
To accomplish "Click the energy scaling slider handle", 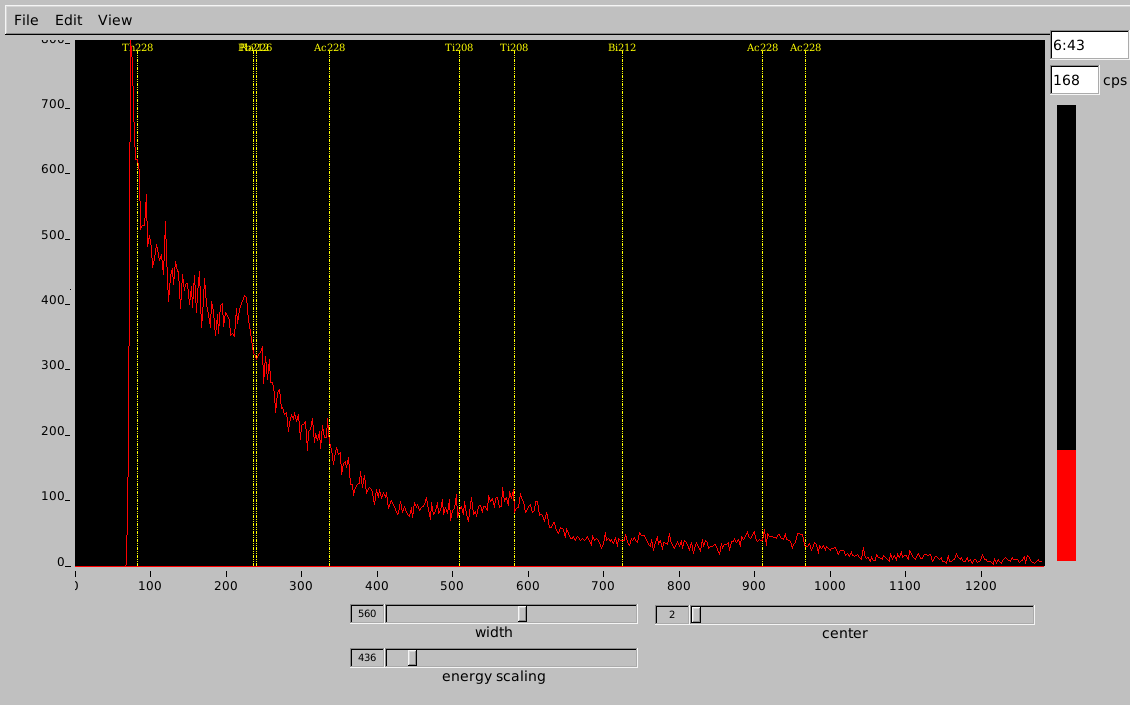I will coord(411,657).
